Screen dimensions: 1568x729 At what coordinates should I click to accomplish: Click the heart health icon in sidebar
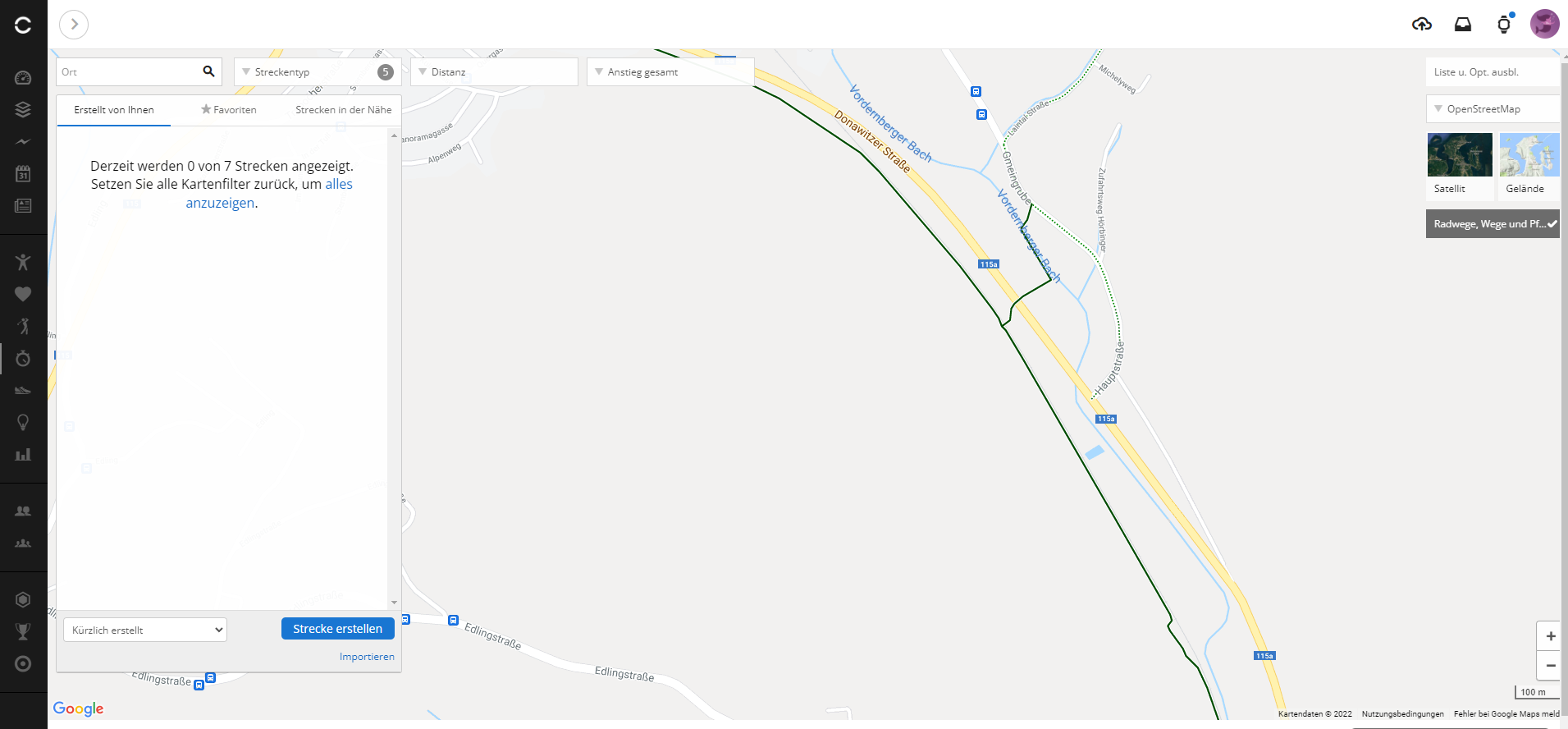[x=23, y=294]
